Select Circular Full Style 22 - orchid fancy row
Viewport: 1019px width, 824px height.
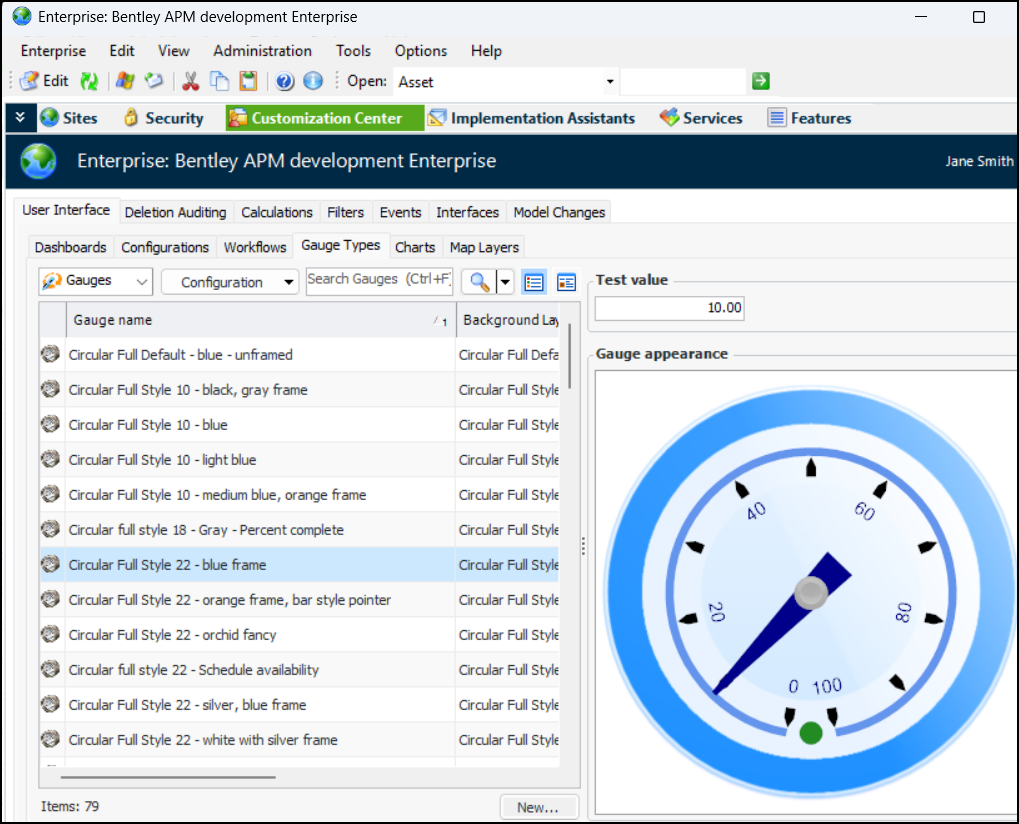coord(172,635)
